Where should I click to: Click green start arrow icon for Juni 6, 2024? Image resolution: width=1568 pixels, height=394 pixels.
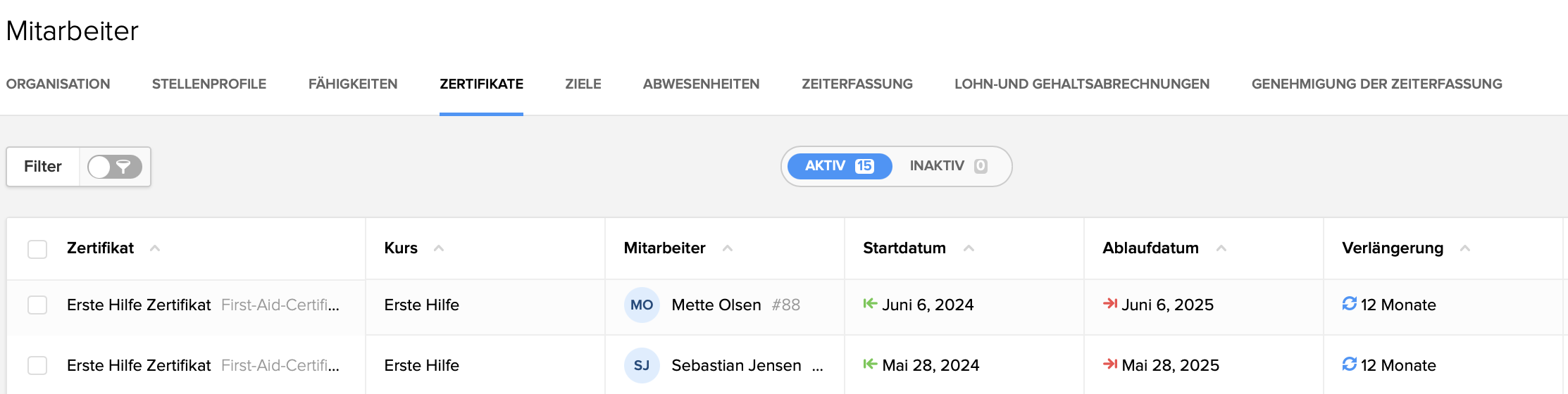coord(870,303)
